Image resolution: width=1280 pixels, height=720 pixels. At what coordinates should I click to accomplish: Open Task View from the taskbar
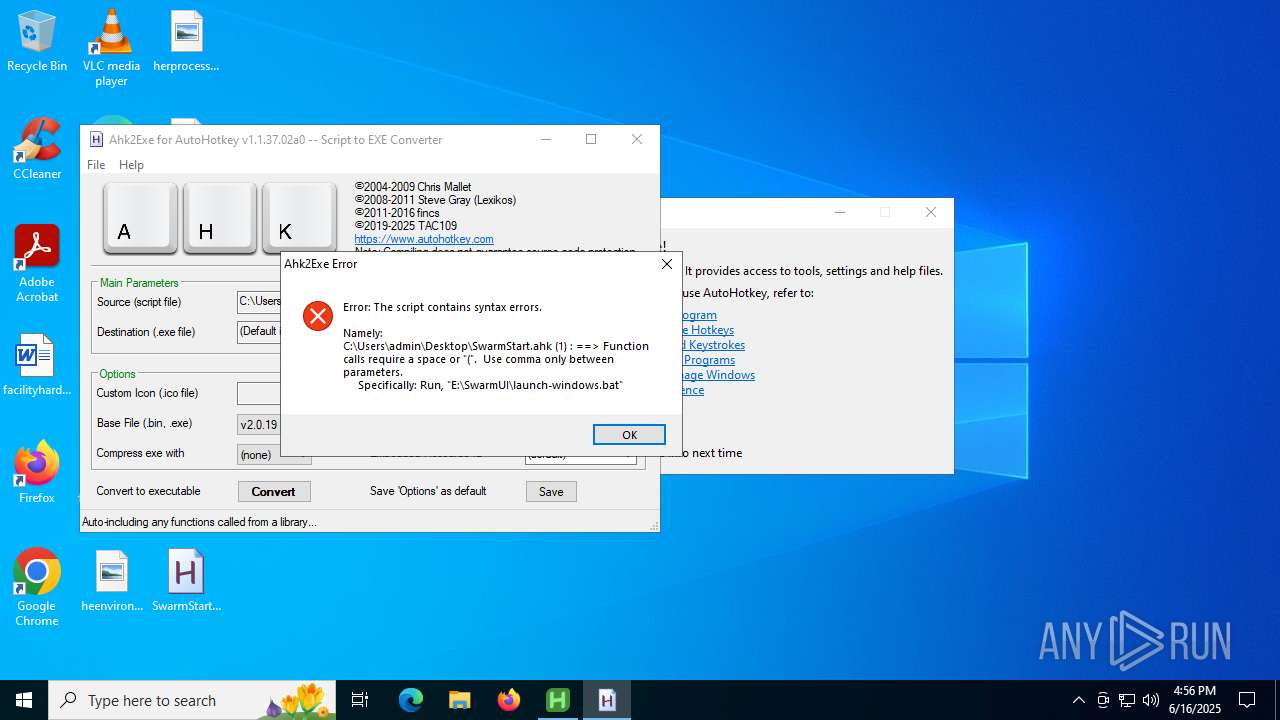[x=360, y=700]
